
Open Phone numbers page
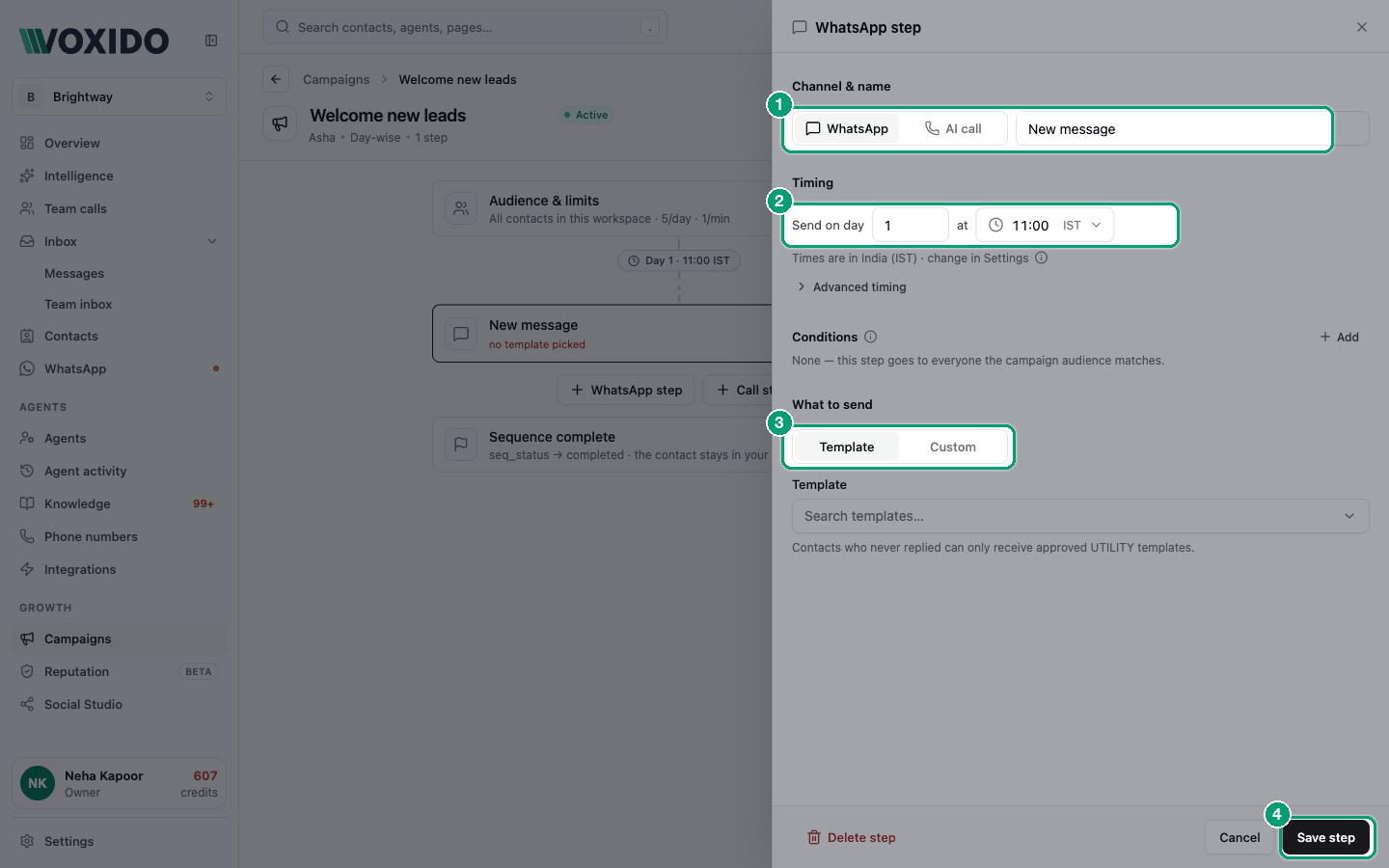point(120,536)
